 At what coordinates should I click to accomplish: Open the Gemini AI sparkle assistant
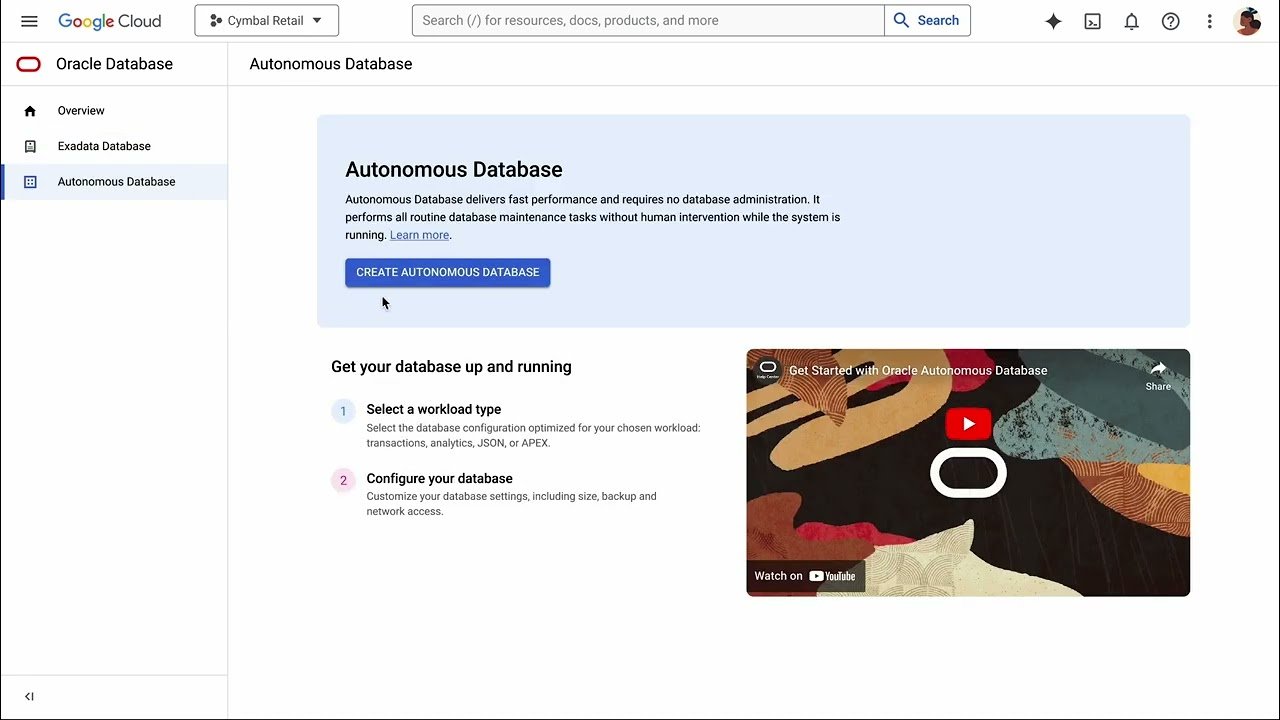(x=1053, y=21)
